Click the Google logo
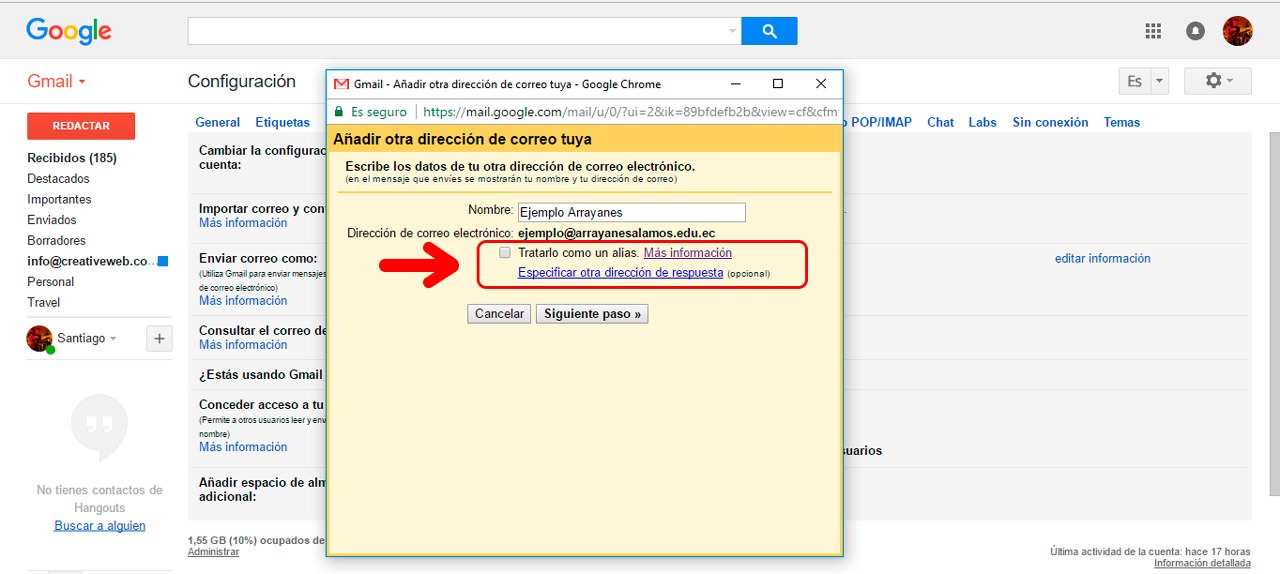This screenshot has height=574, width=1280. click(x=69, y=32)
